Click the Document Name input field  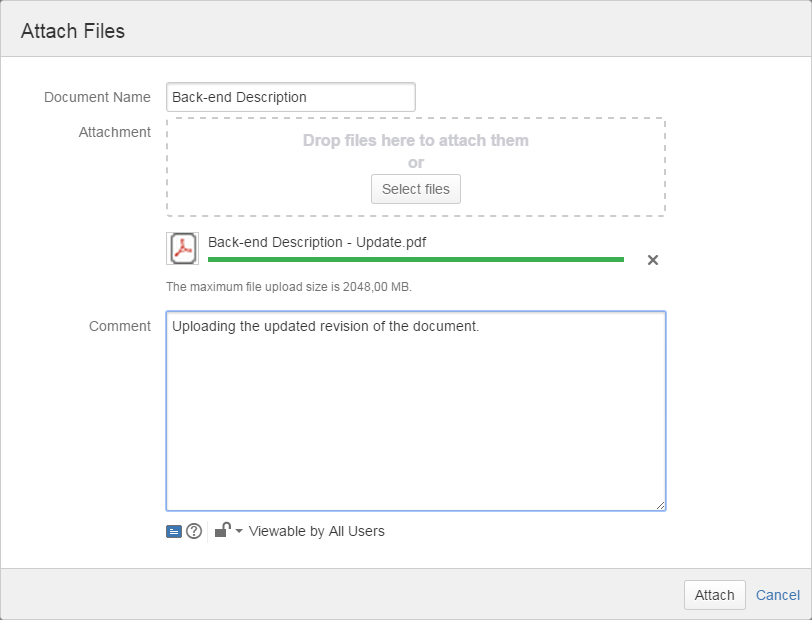[x=290, y=97]
